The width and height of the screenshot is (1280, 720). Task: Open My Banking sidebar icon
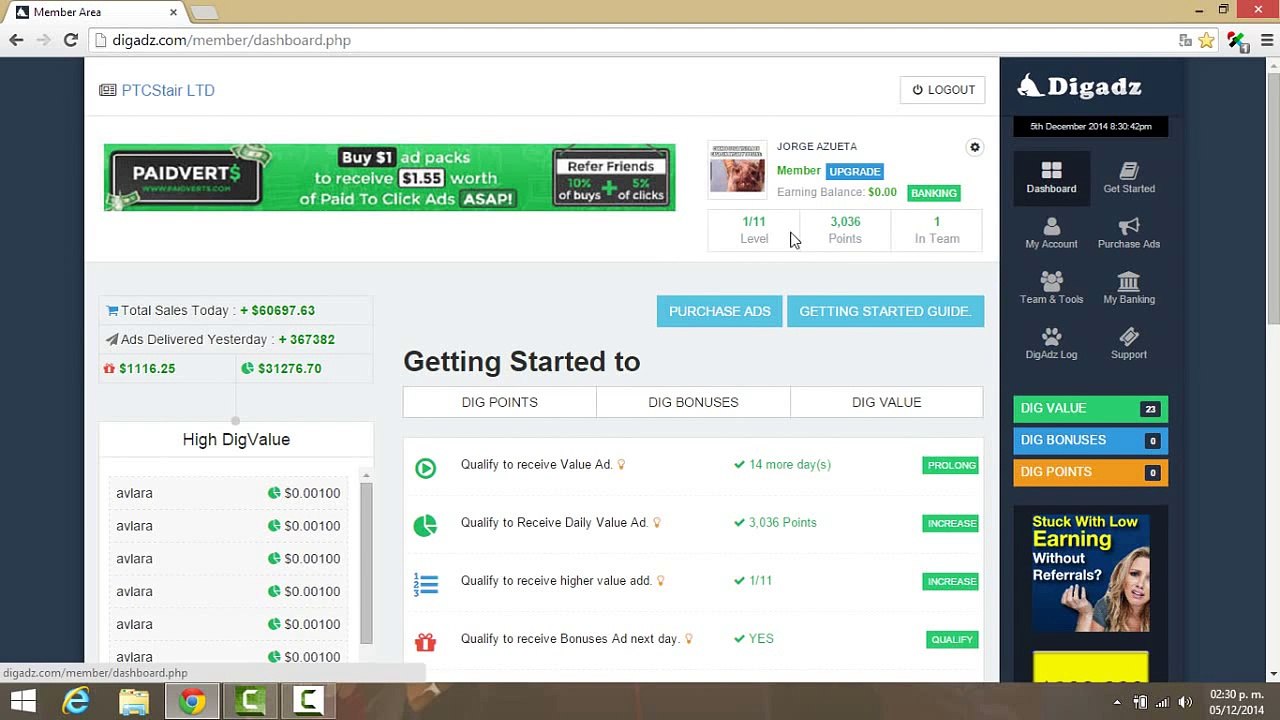click(1129, 288)
